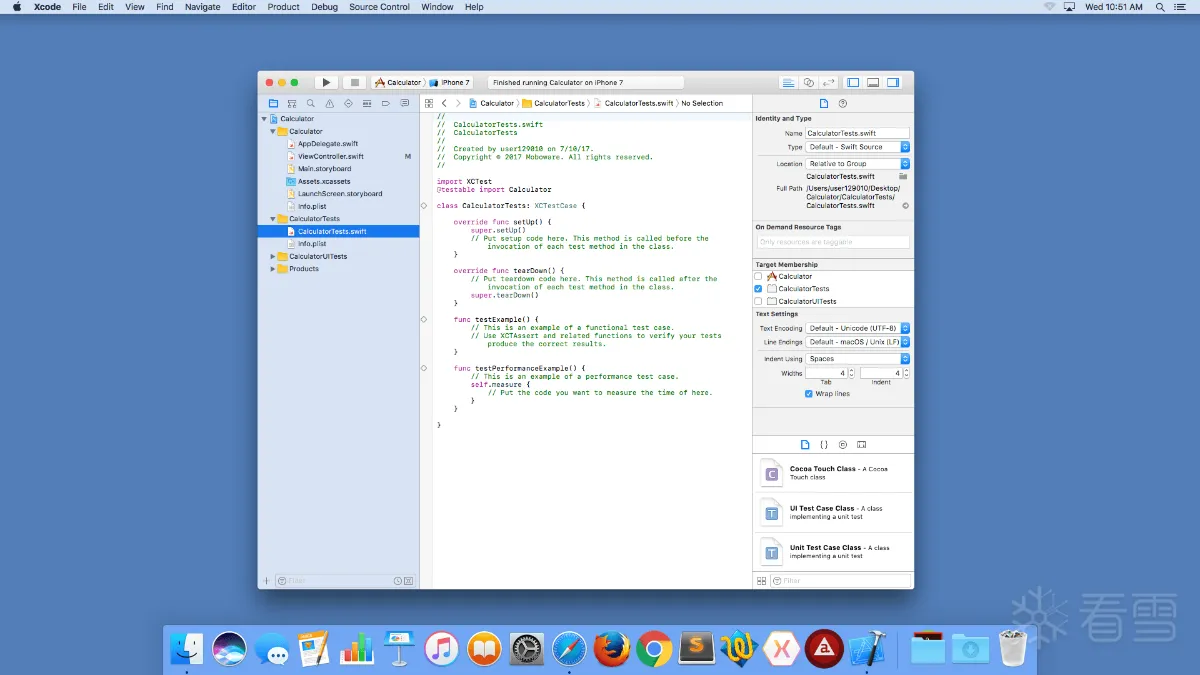Enable Calculator target membership checkbox
This screenshot has width=1200, height=675.
pos(759,276)
